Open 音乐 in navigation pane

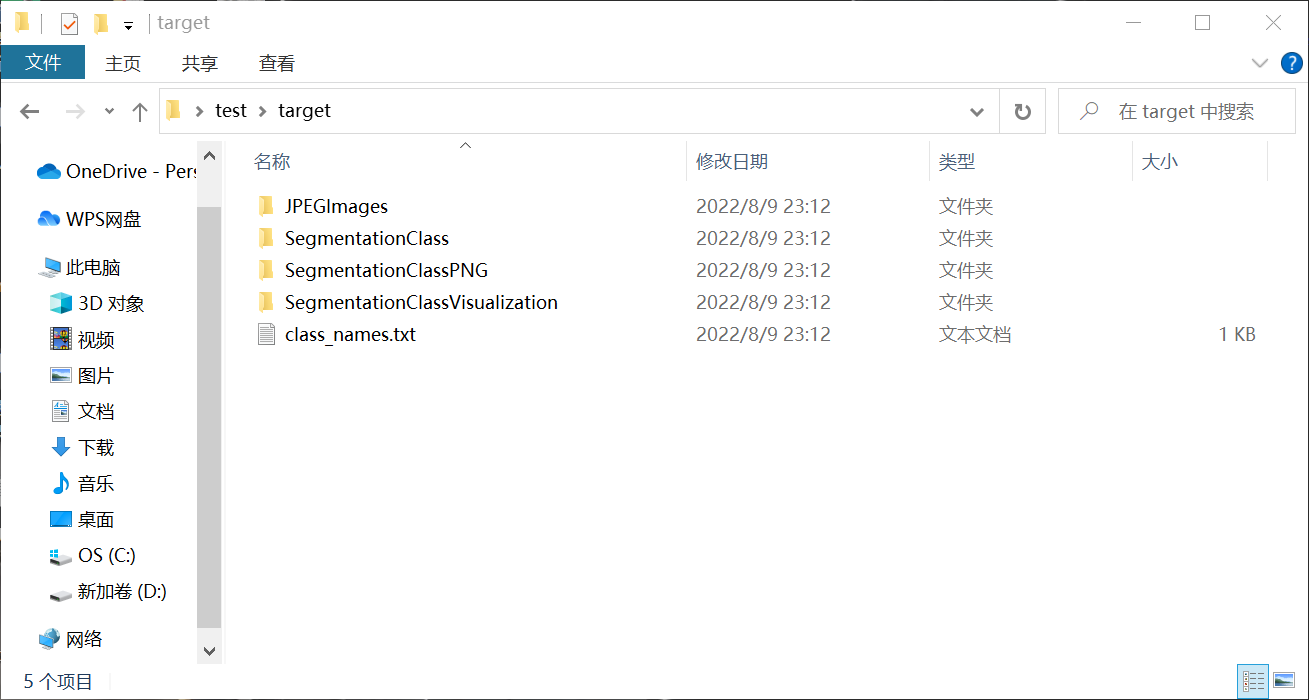(82, 483)
